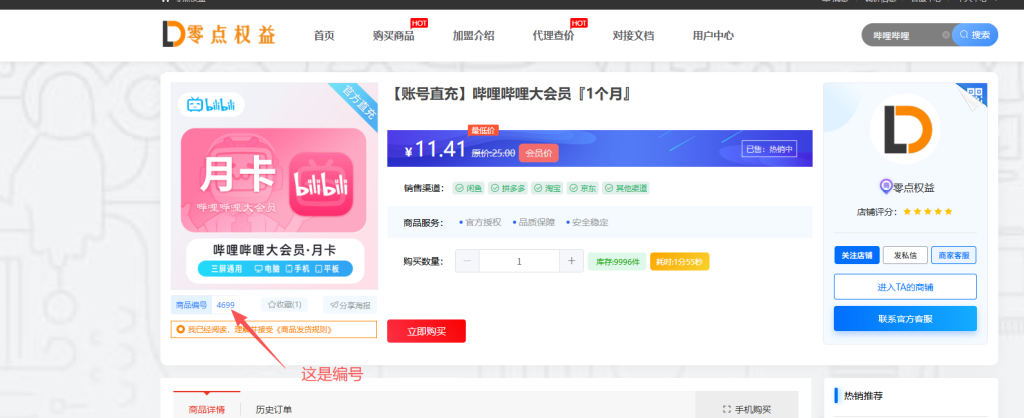Screen dimensions: 1024x418
Task: Click the 立即购买 button
Action: (426, 331)
